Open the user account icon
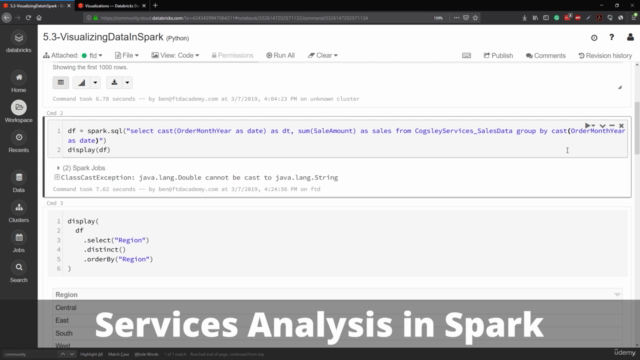Image resolution: width=640 pixels, height=360 pixels. (x=630, y=37)
